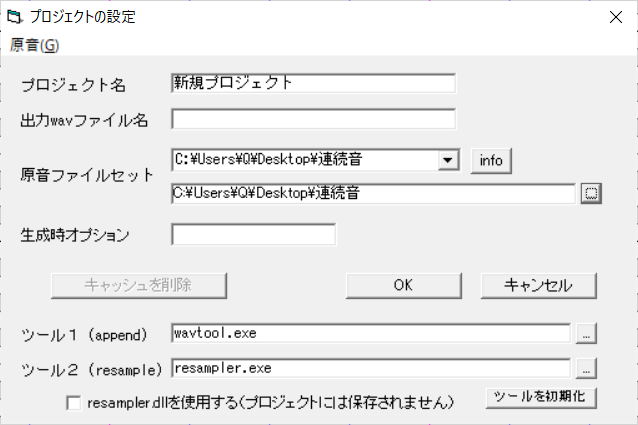Confirm settings with the OK button

(404, 286)
